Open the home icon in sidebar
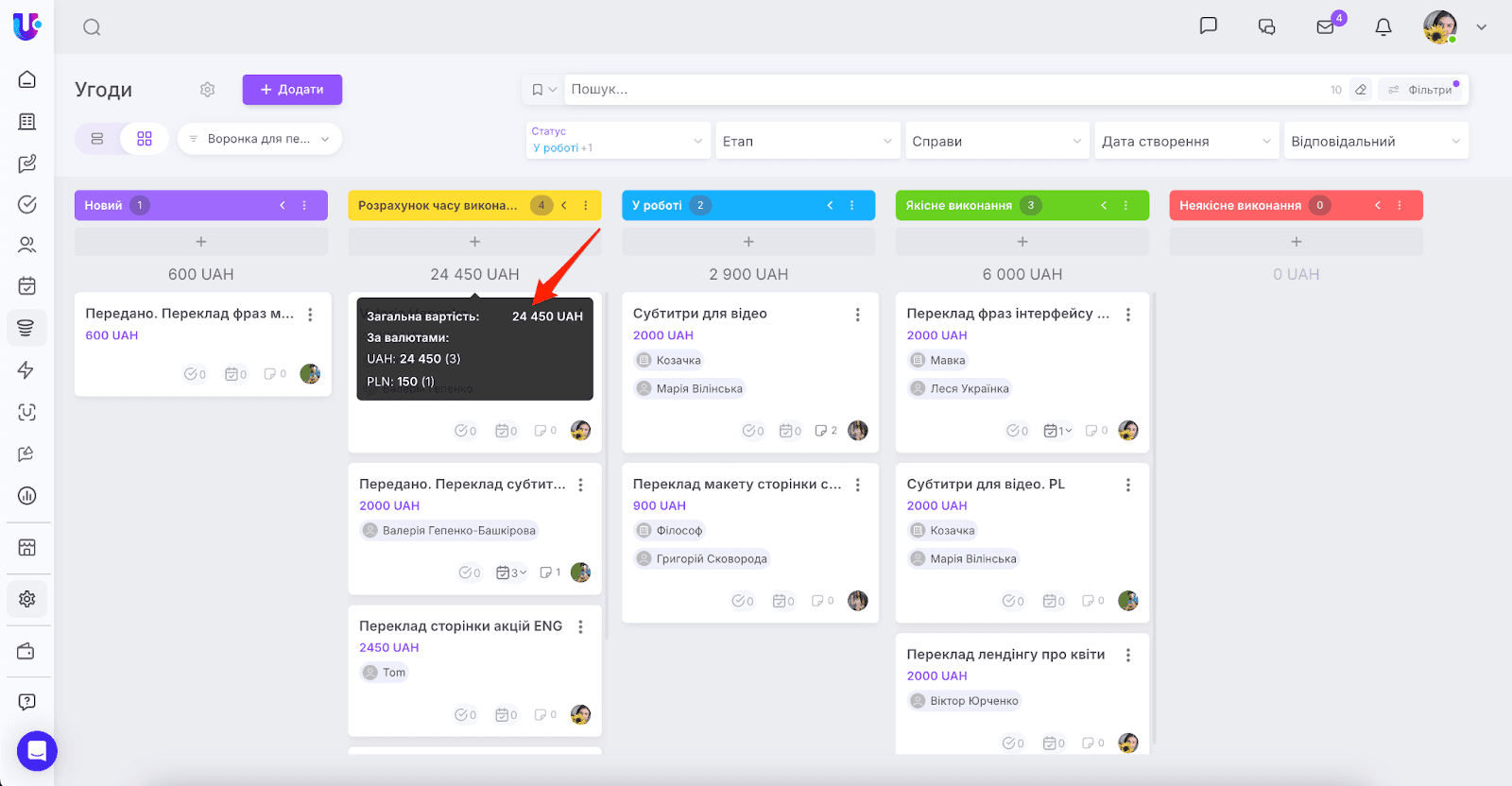The height and width of the screenshot is (786, 1512). coord(27,79)
